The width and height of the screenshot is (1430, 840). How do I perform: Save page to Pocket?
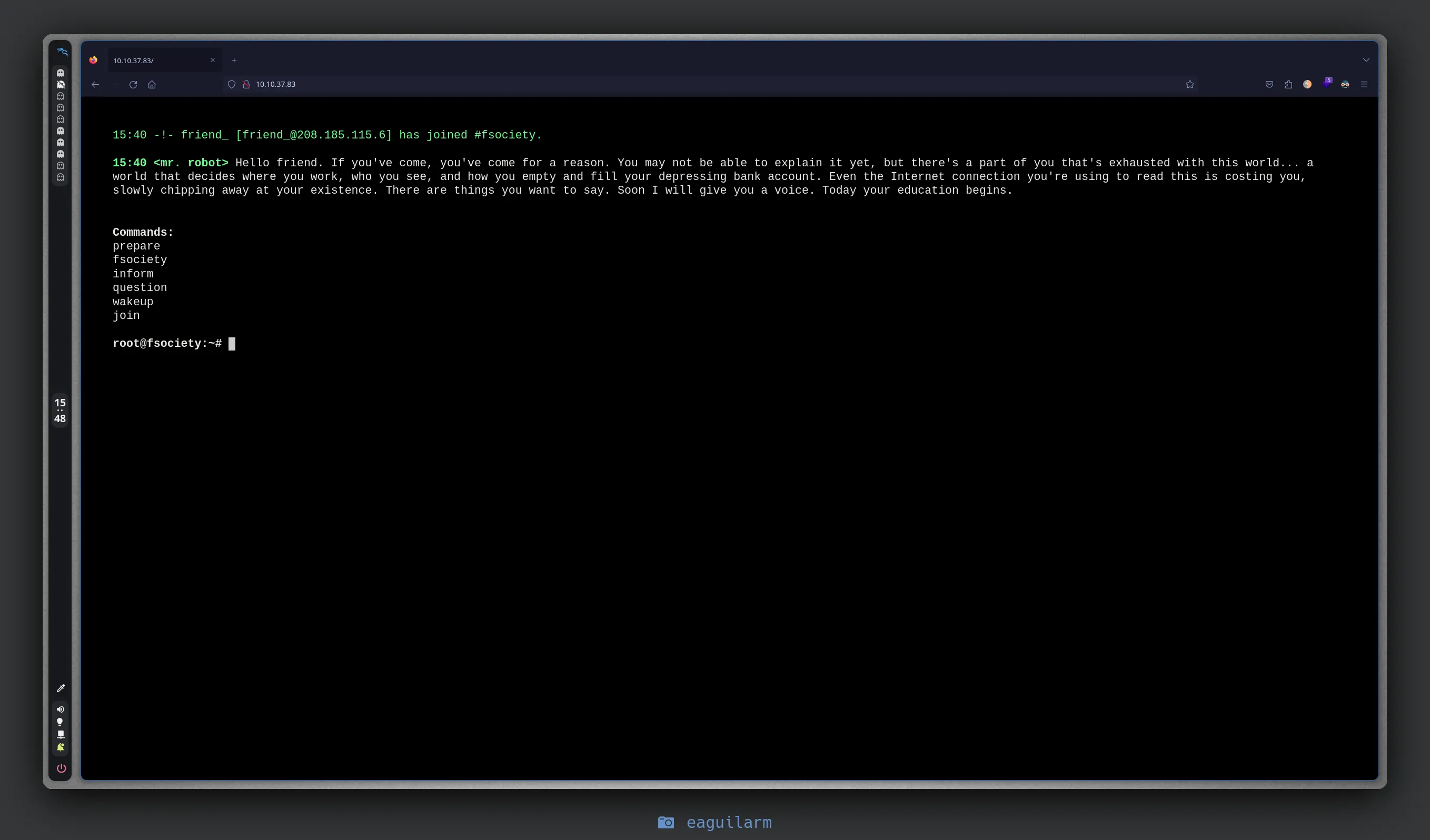pos(1269,85)
